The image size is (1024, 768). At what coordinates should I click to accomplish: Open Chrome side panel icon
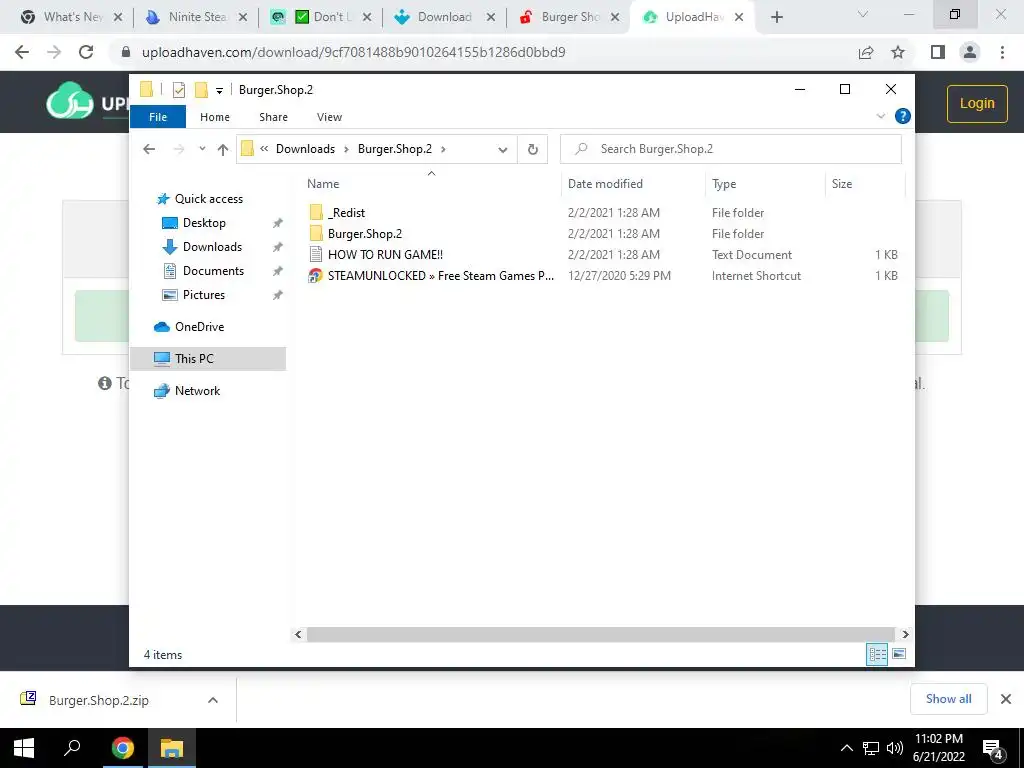[x=938, y=52]
